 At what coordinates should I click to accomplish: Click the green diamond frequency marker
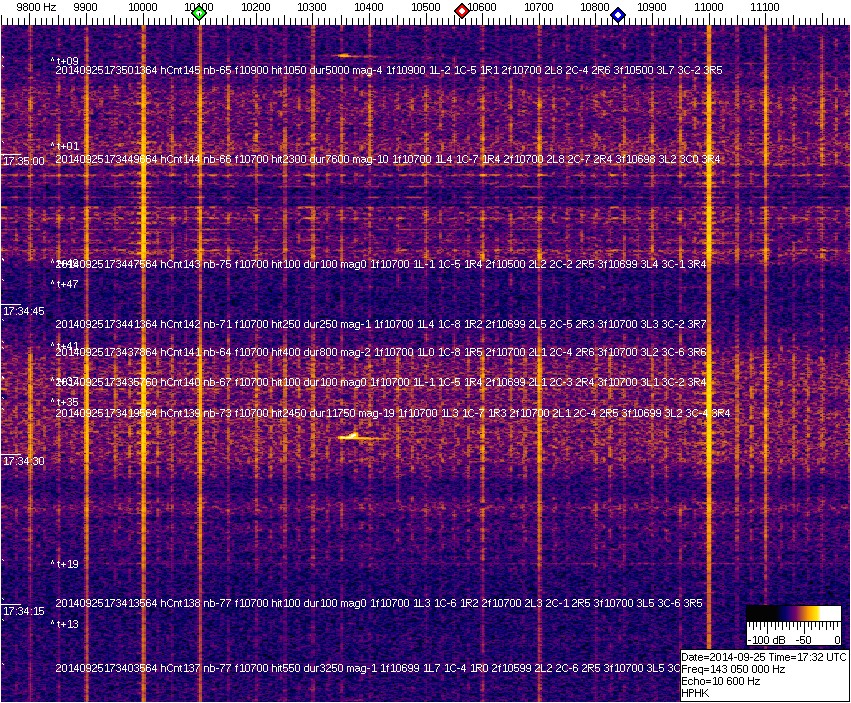point(199,13)
